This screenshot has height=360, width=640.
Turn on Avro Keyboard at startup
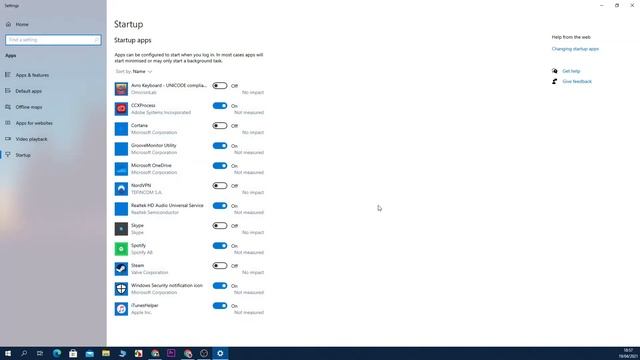220,86
